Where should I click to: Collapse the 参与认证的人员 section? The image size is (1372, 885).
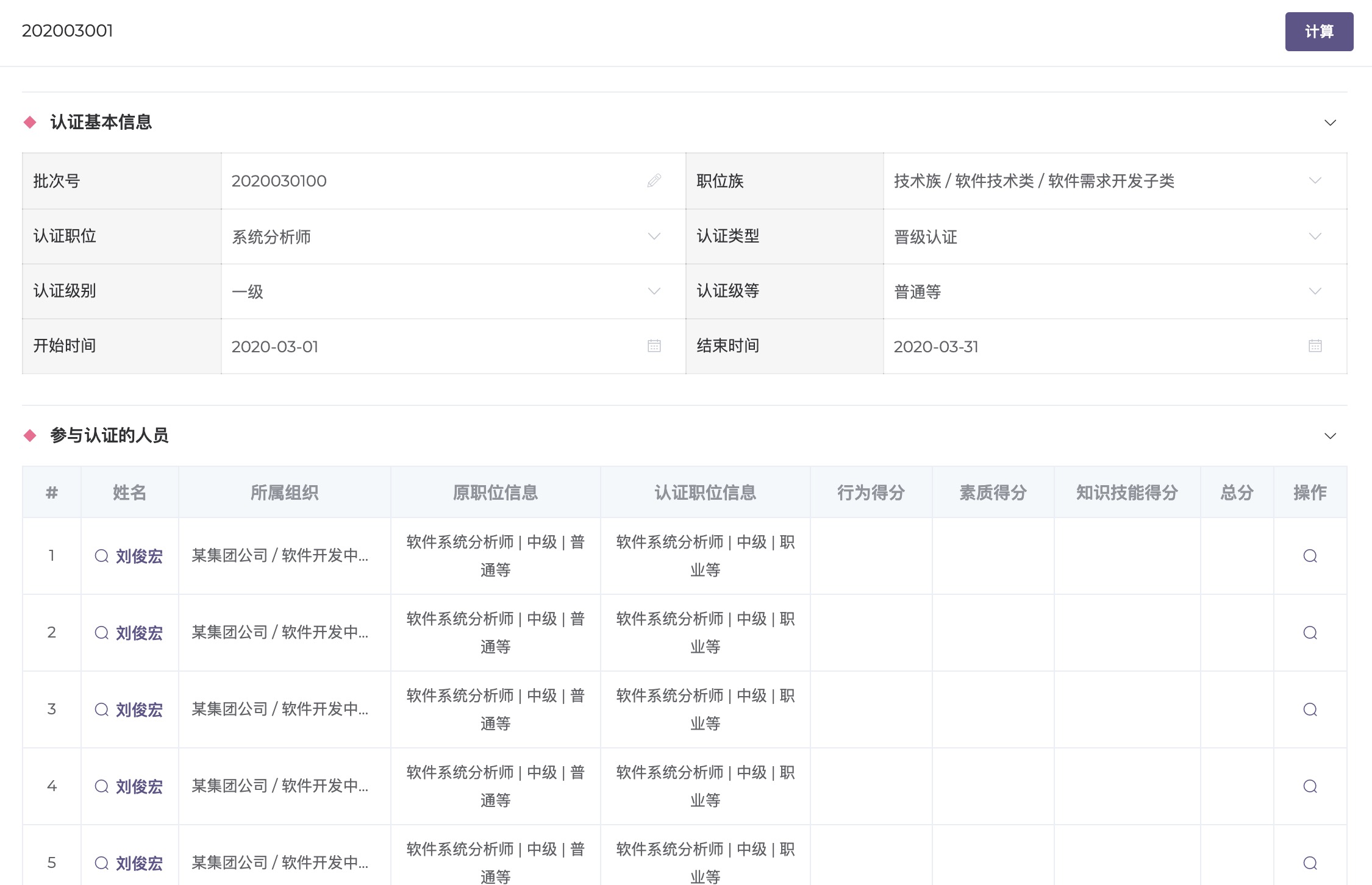pos(1330,436)
